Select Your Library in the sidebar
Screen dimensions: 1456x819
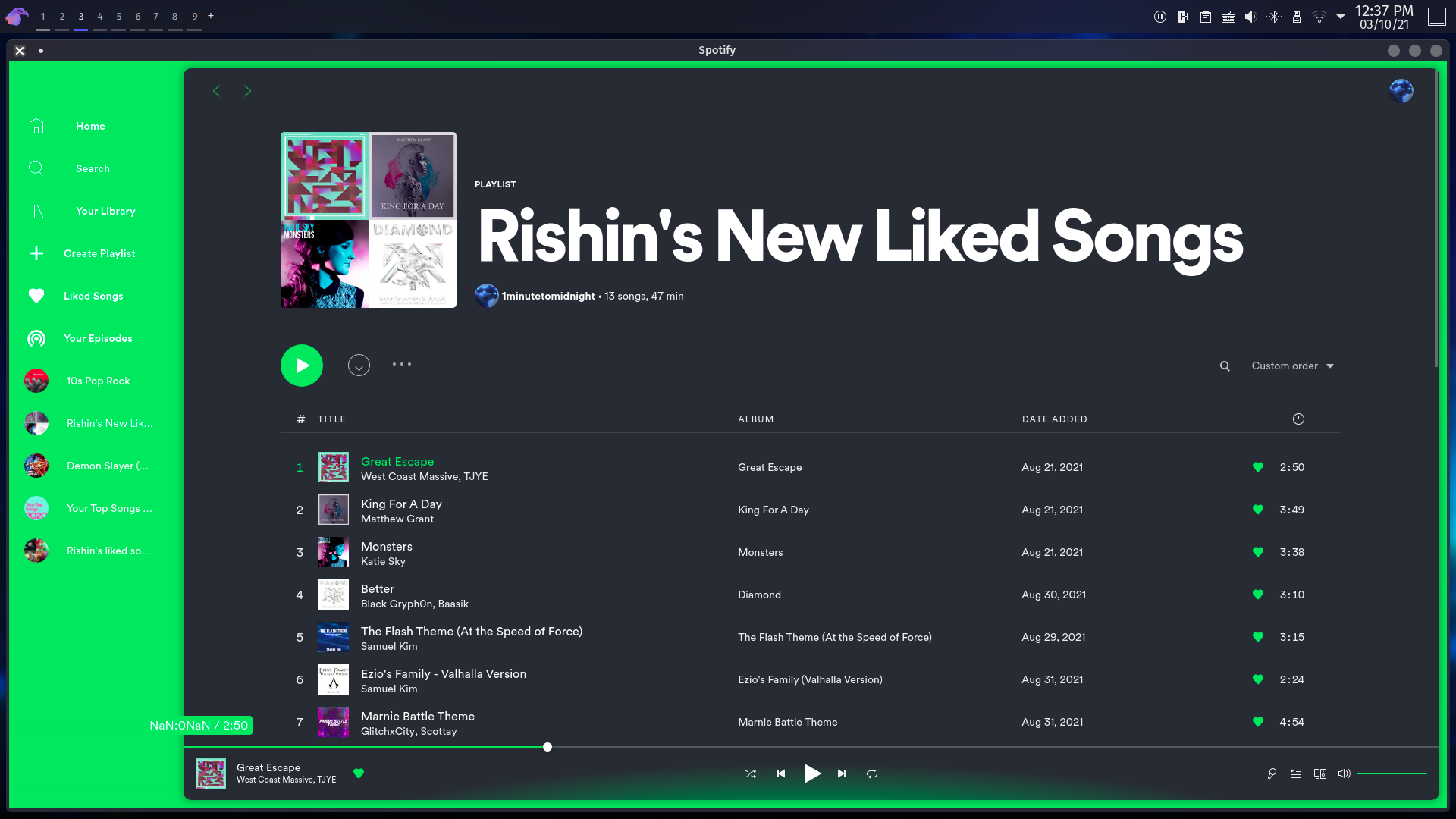pyautogui.click(x=105, y=211)
